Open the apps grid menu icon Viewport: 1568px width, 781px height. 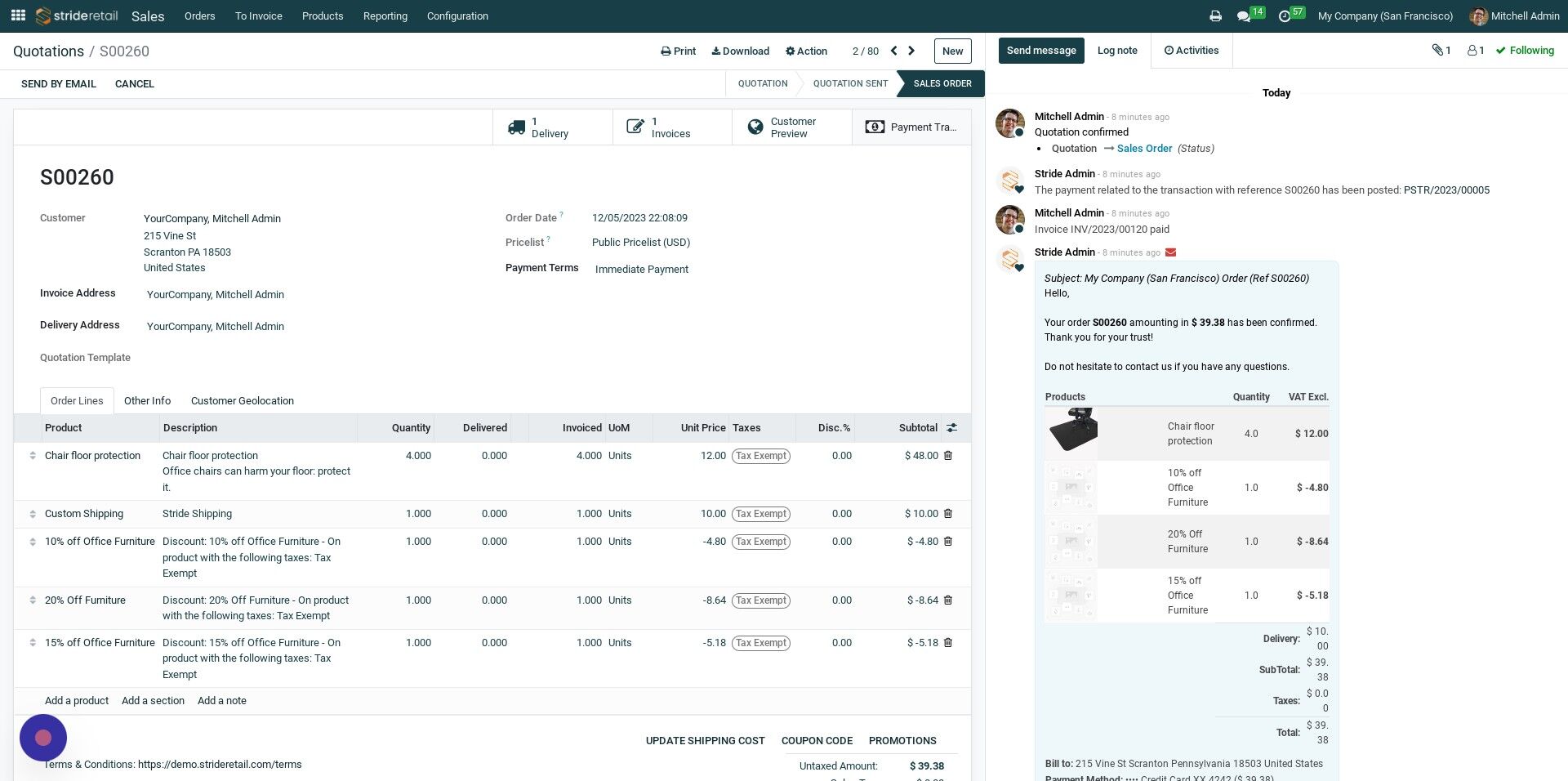click(18, 16)
